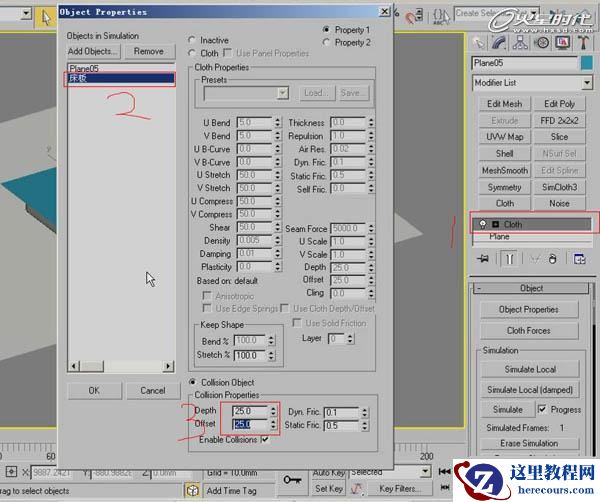
Task: Open the Motion command panel tab
Action: point(543,43)
